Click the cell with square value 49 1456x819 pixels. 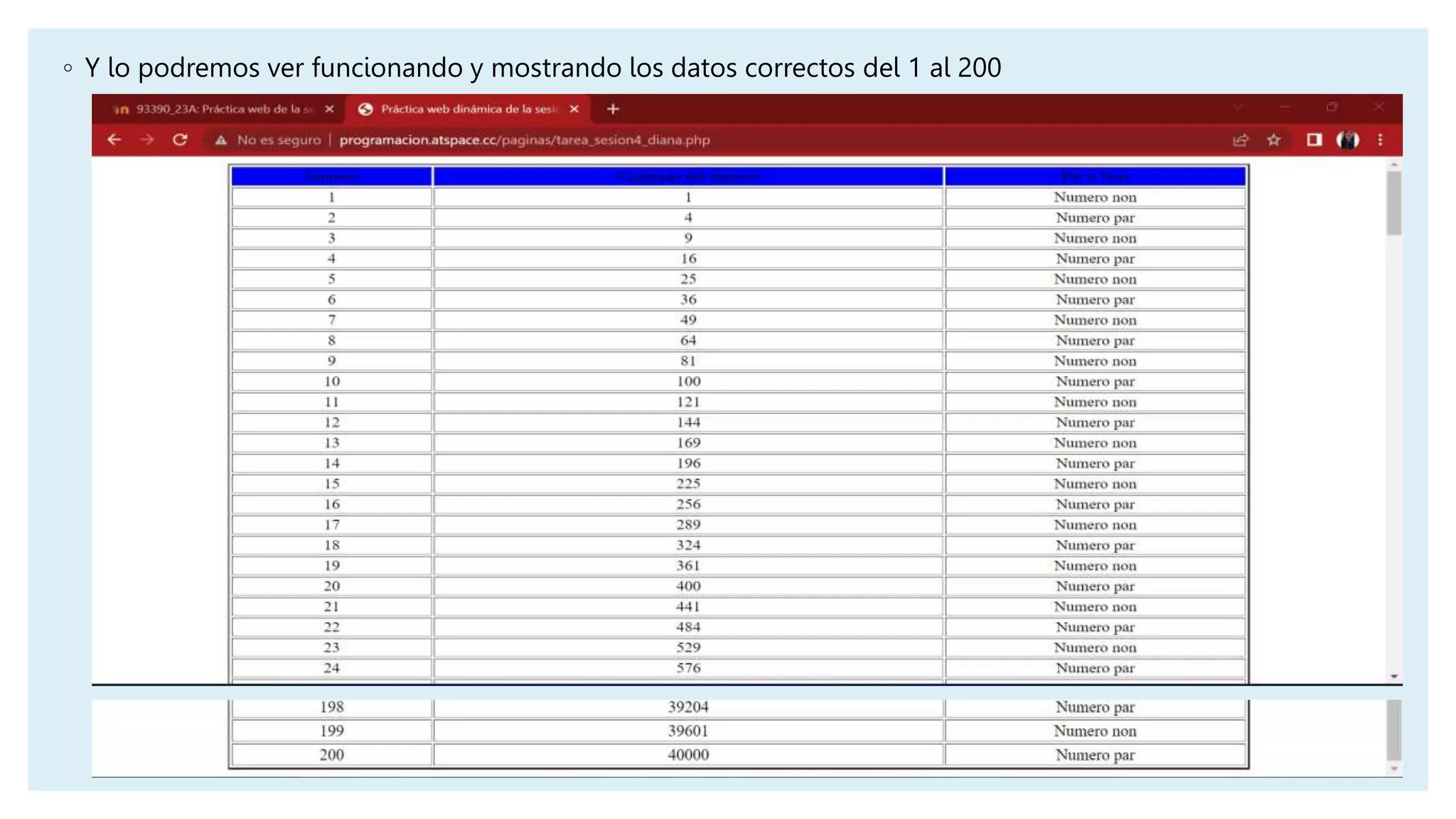point(688,320)
